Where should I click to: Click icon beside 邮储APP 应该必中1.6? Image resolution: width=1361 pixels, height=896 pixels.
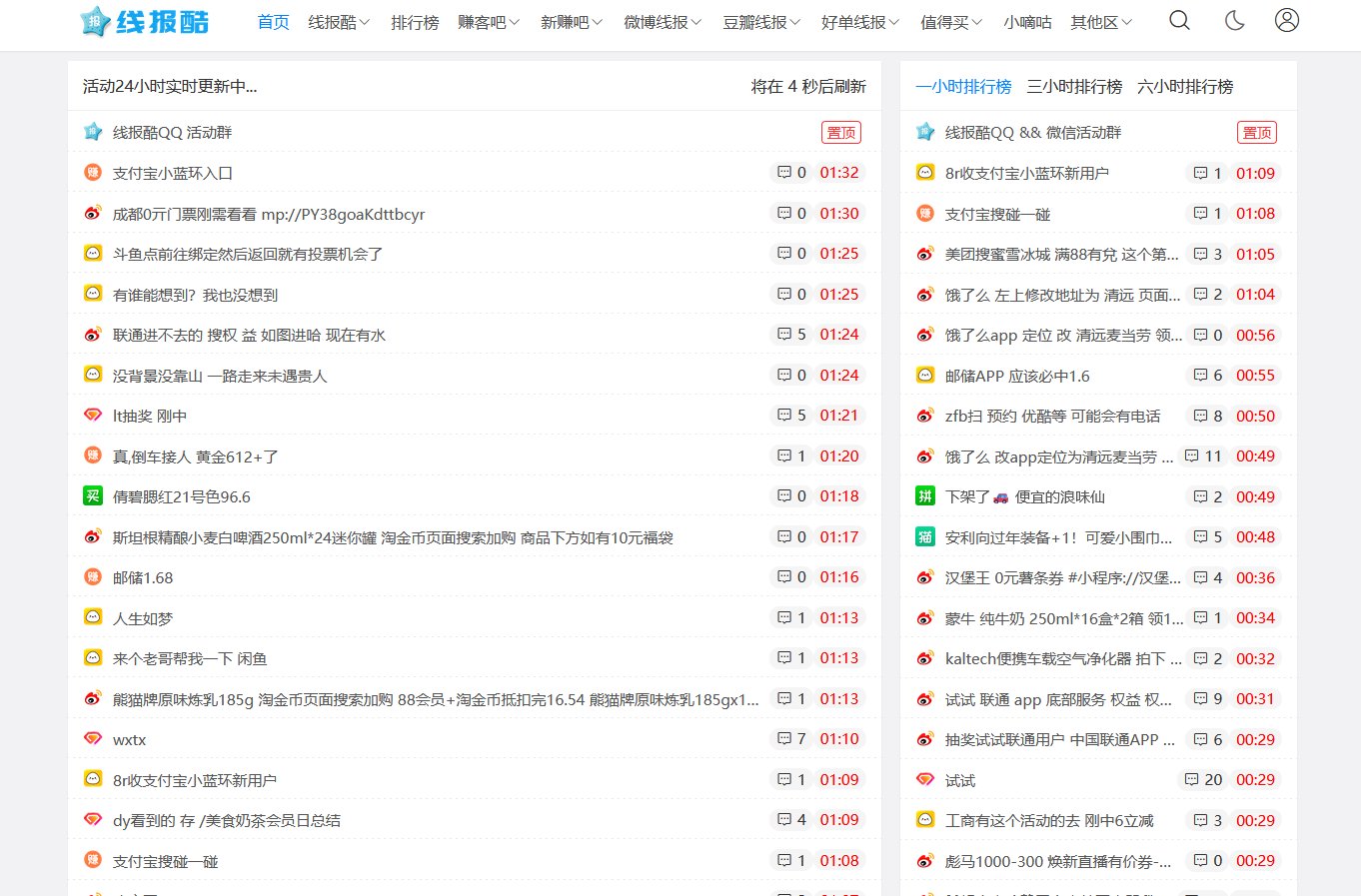click(x=925, y=376)
